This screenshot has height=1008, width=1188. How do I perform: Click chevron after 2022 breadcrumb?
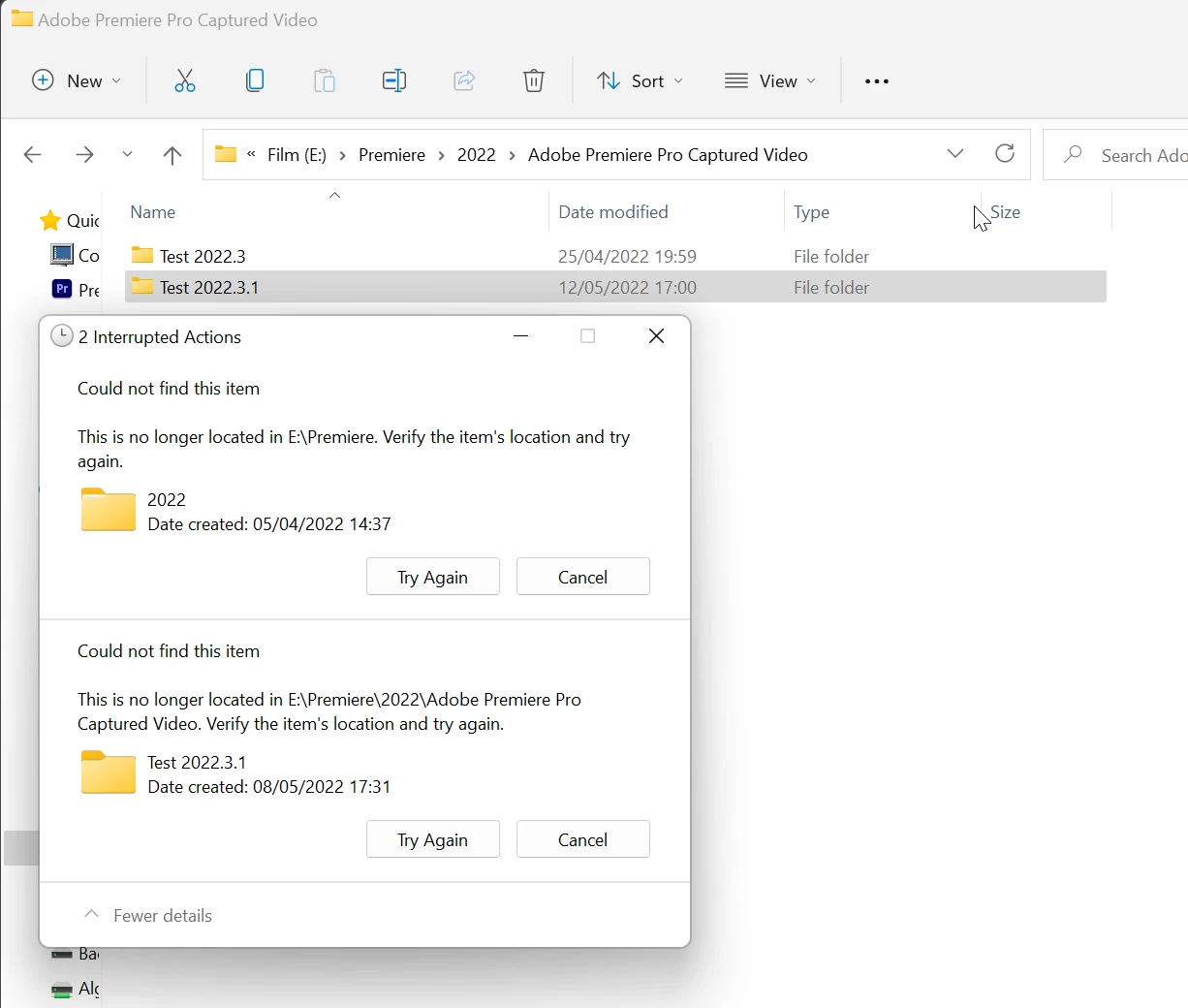tap(512, 155)
